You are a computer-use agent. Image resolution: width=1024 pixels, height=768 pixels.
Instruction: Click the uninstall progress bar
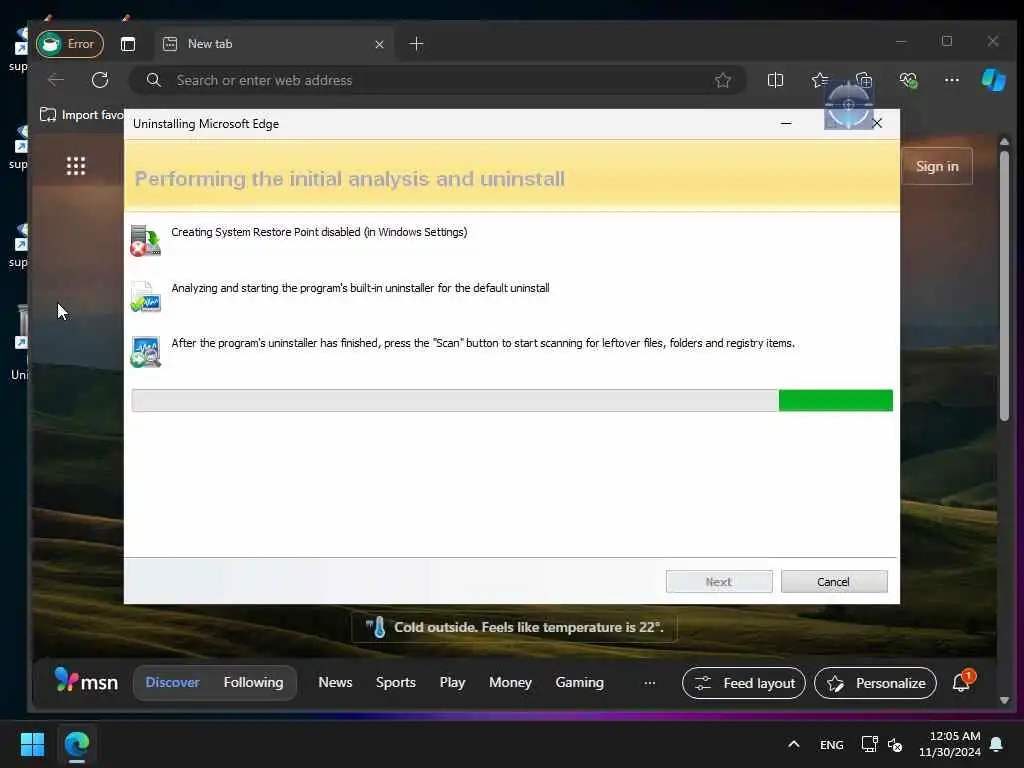(x=512, y=400)
